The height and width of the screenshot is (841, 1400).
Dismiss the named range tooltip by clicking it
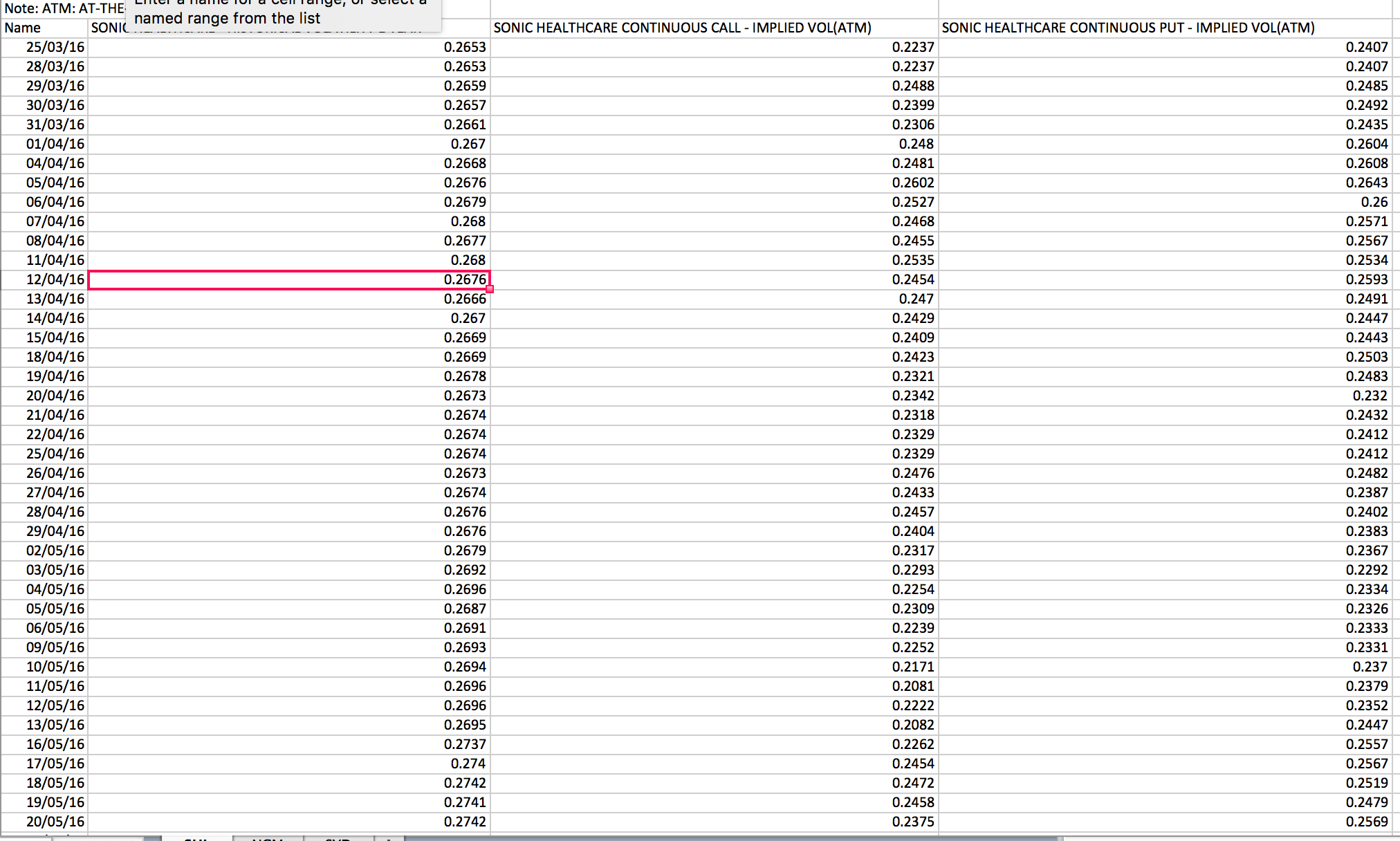point(284,12)
